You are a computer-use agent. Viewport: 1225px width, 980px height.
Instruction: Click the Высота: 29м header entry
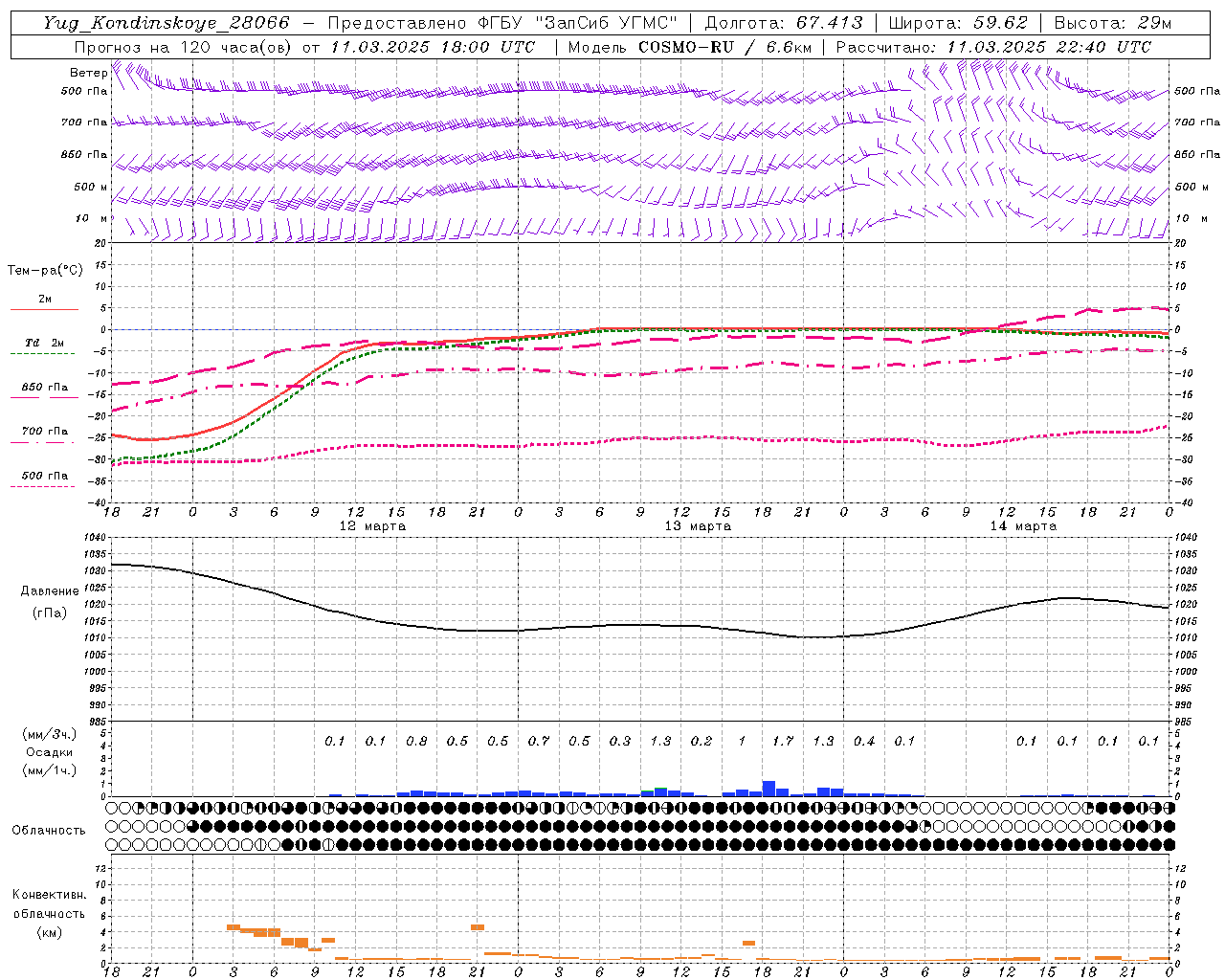point(1113,23)
